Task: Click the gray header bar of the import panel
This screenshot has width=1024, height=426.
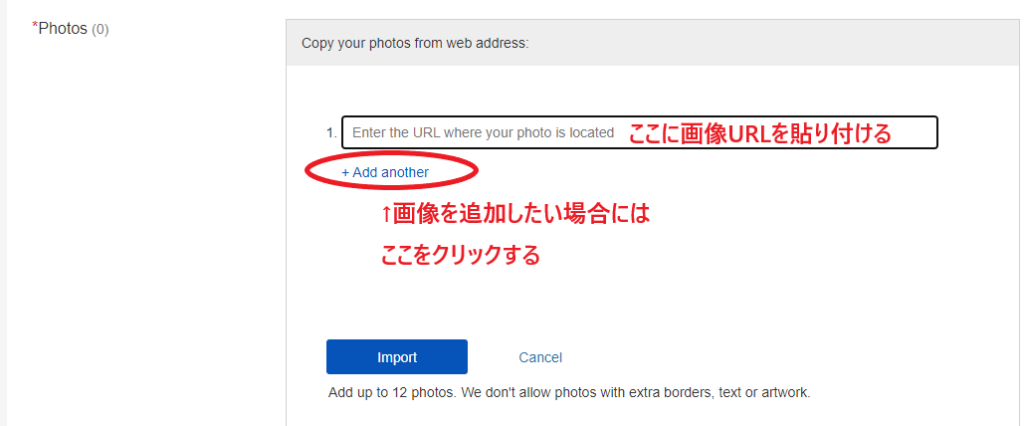Action: point(654,43)
